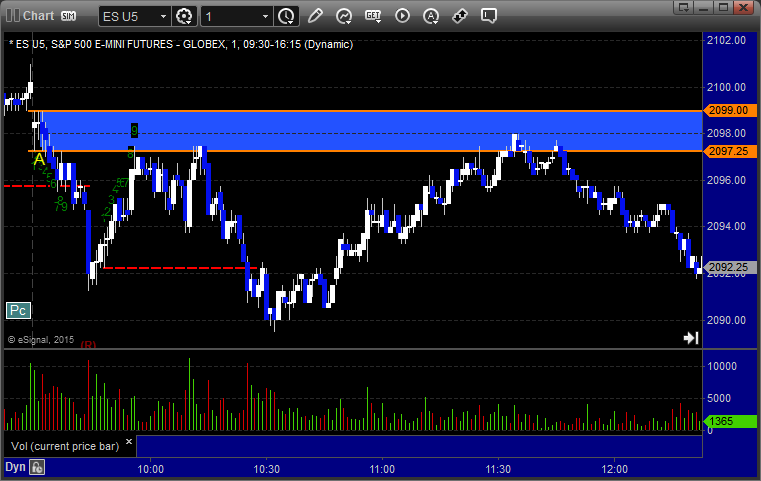Select the orange 2097.25 price line tag

(730, 151)
